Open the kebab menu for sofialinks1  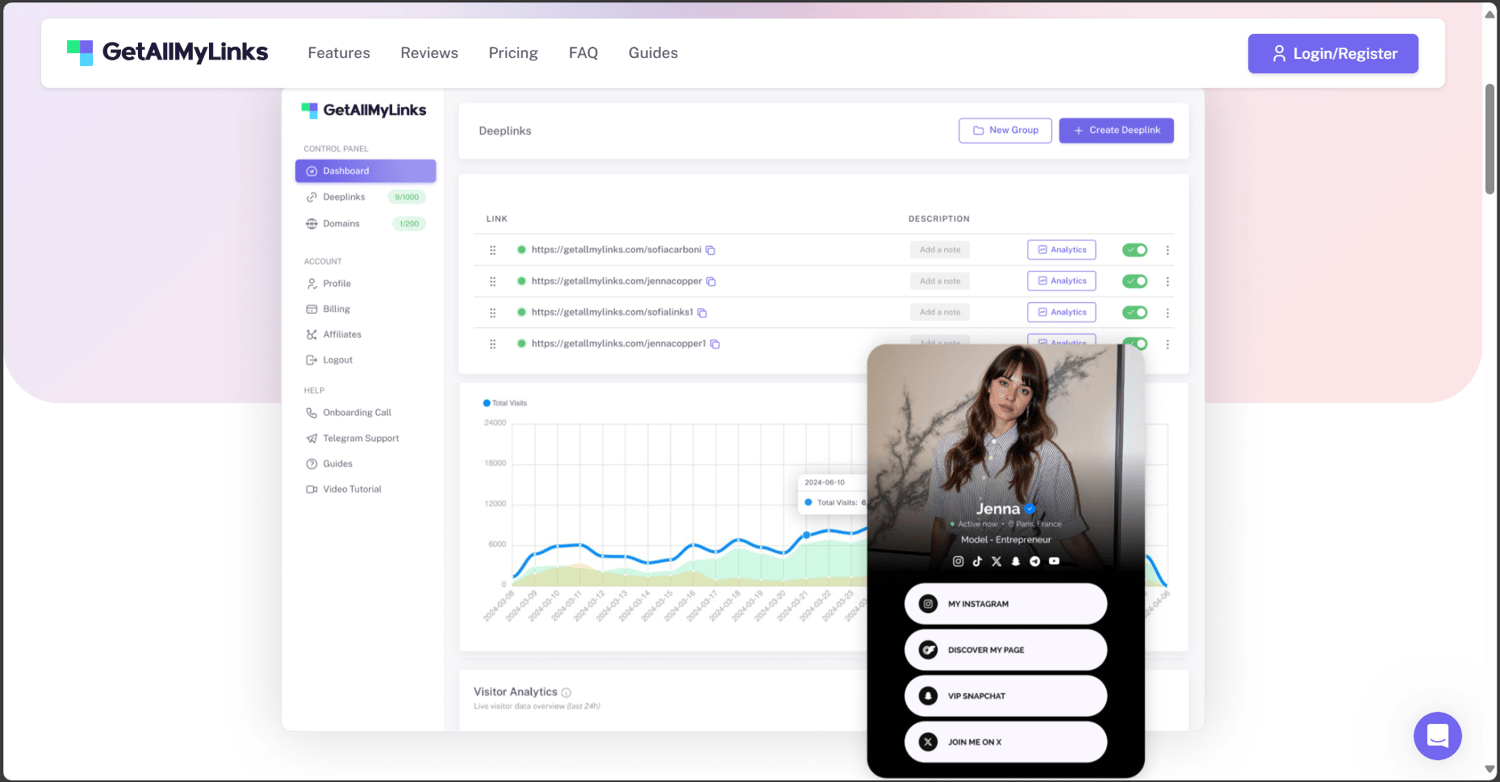pyautogui.click(x=1167, y=312)
